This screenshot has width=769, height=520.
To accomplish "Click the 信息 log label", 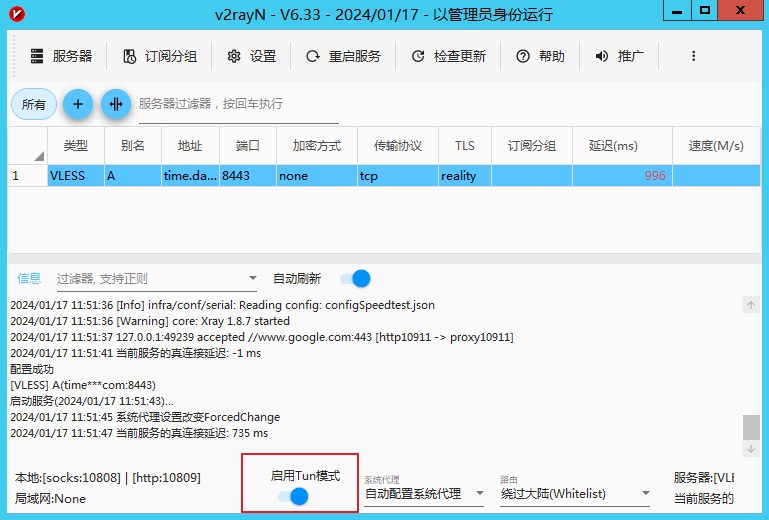I will 29,279.
